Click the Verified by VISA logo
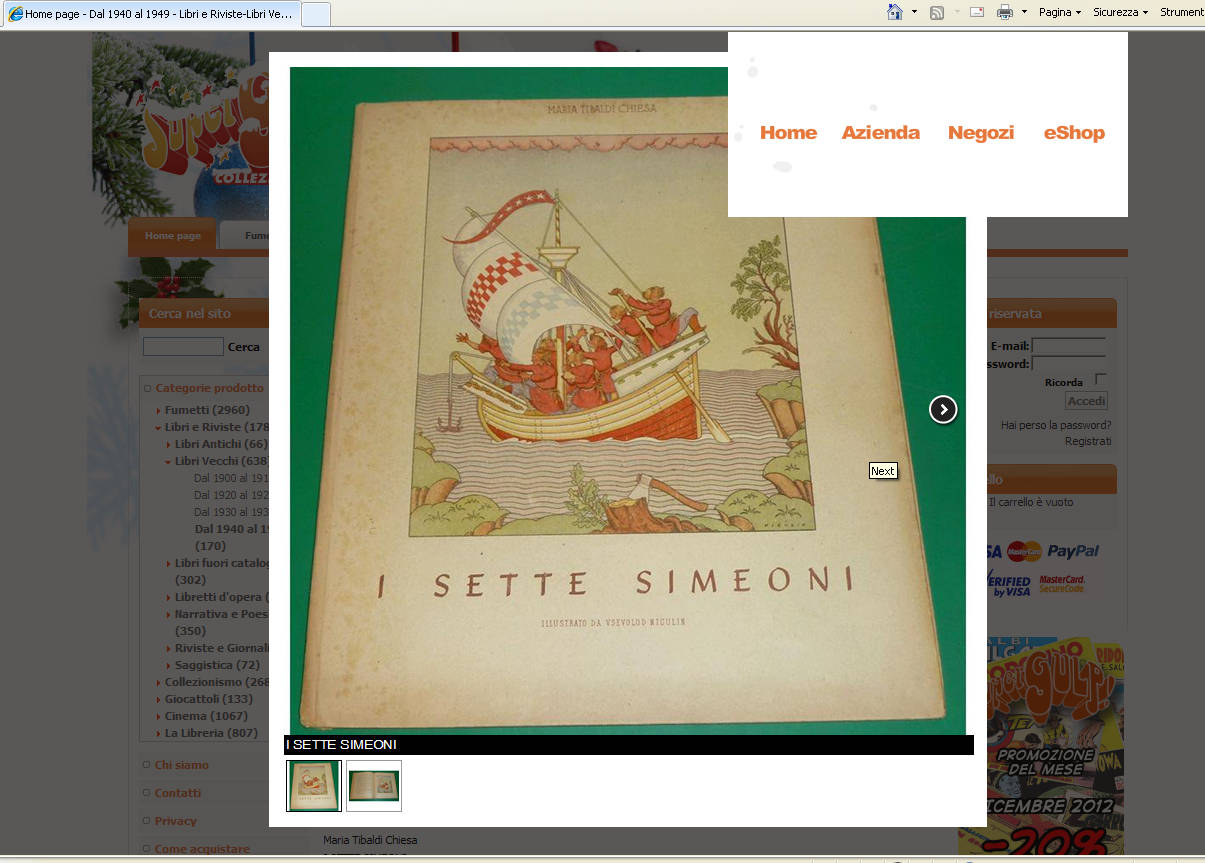Image resolution: width=1205 pixels, height=863 pixels. (1009, 585)
